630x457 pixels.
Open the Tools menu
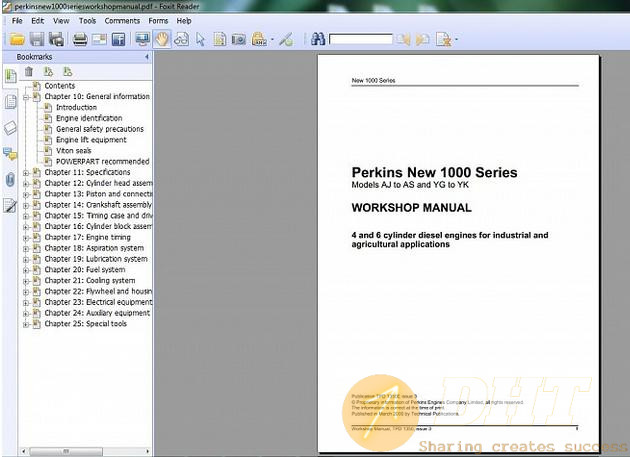[87, 20]
